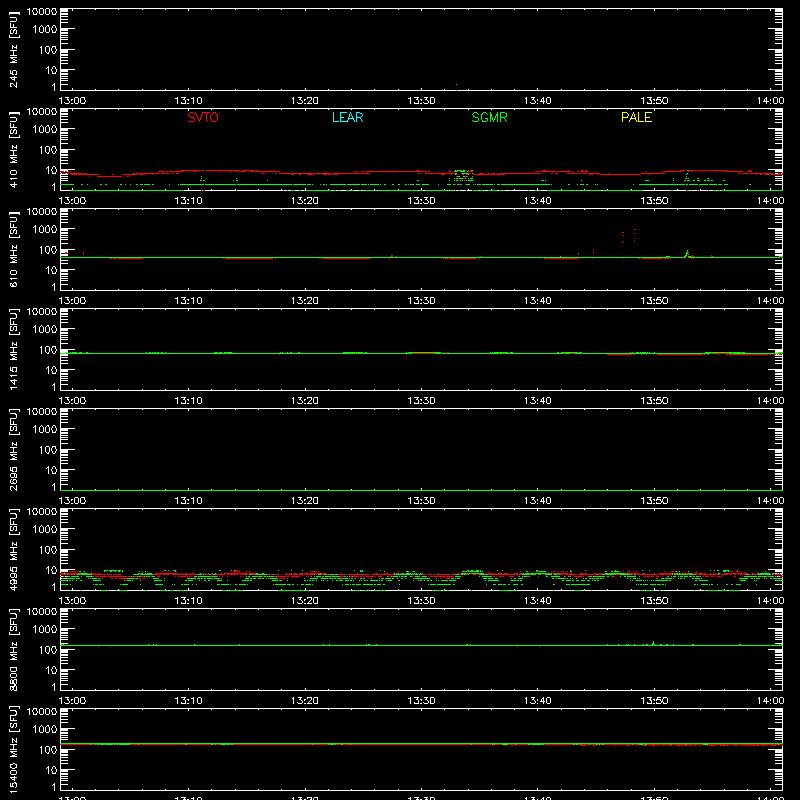Click the red outlier dots in 610 MHz plot

point(629,236)
